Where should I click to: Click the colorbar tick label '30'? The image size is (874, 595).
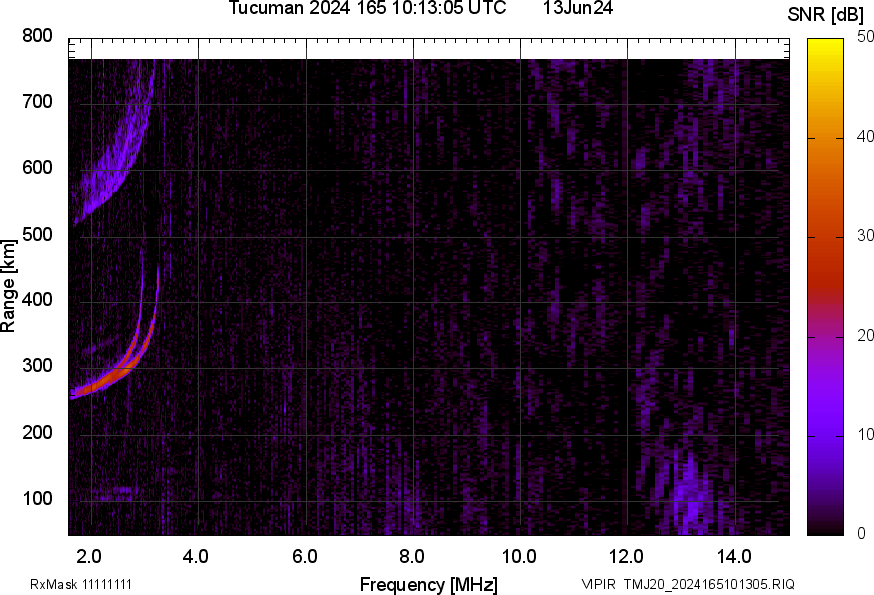866,235
